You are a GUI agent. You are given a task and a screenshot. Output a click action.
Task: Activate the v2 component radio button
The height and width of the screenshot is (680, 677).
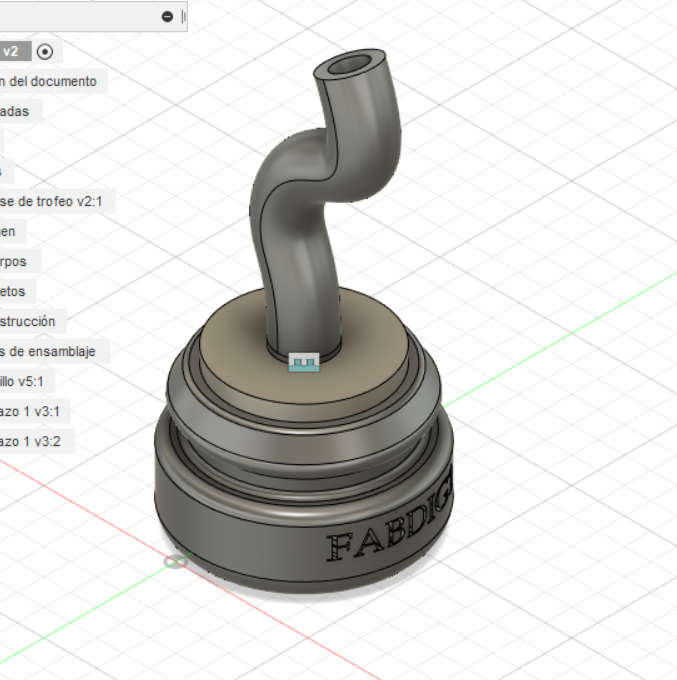[45, 52]
